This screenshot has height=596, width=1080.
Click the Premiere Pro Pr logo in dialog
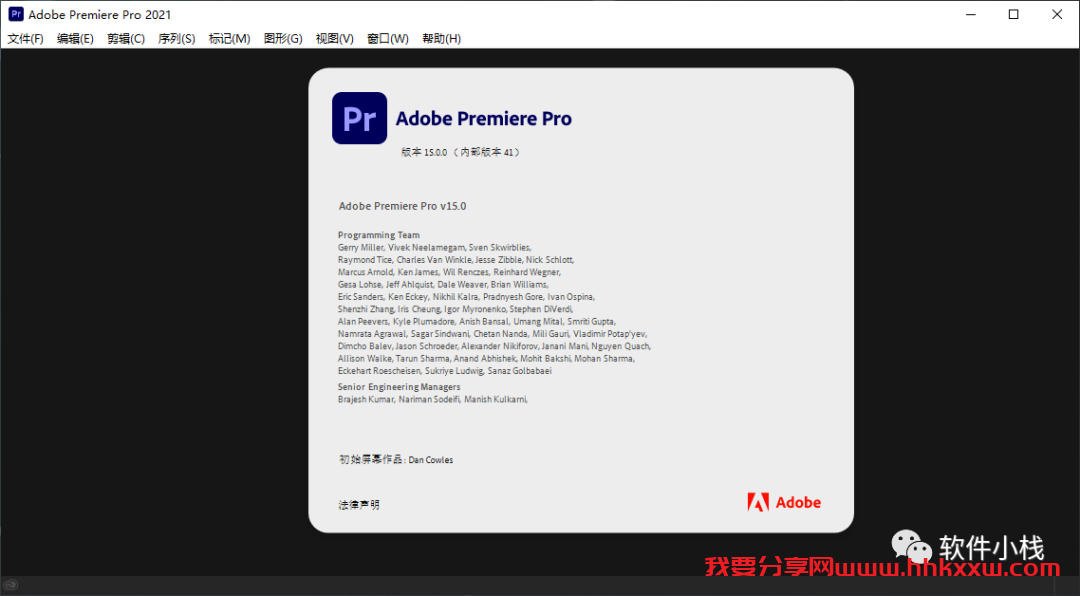[x=360, y=118]
